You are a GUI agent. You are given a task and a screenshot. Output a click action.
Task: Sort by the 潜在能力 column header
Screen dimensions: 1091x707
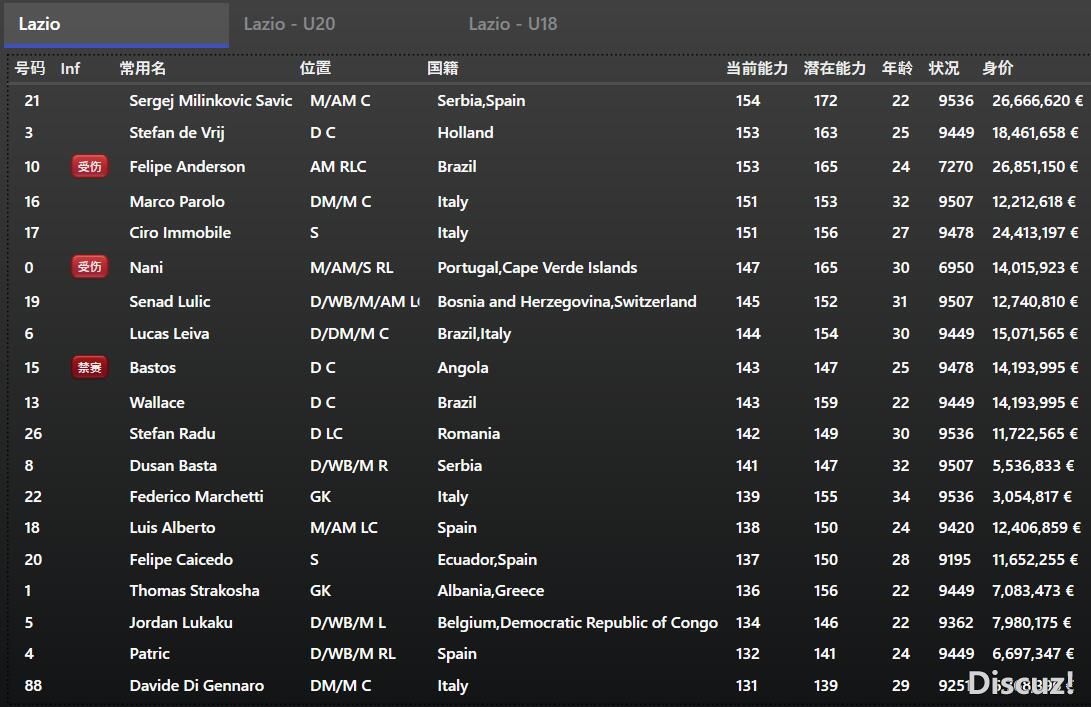tap(835, 68)
